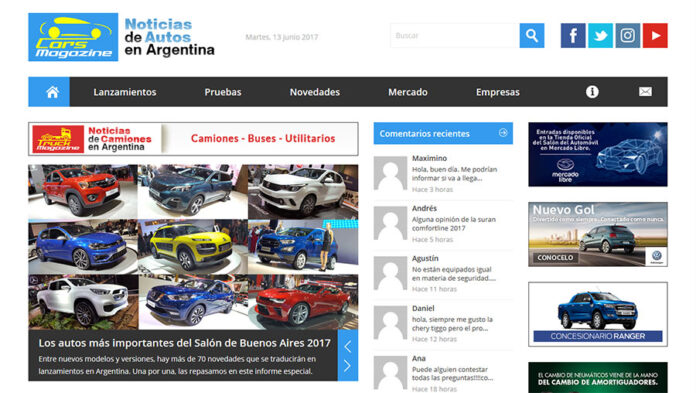Show next slide with right chevron

(x=348, y=366)
